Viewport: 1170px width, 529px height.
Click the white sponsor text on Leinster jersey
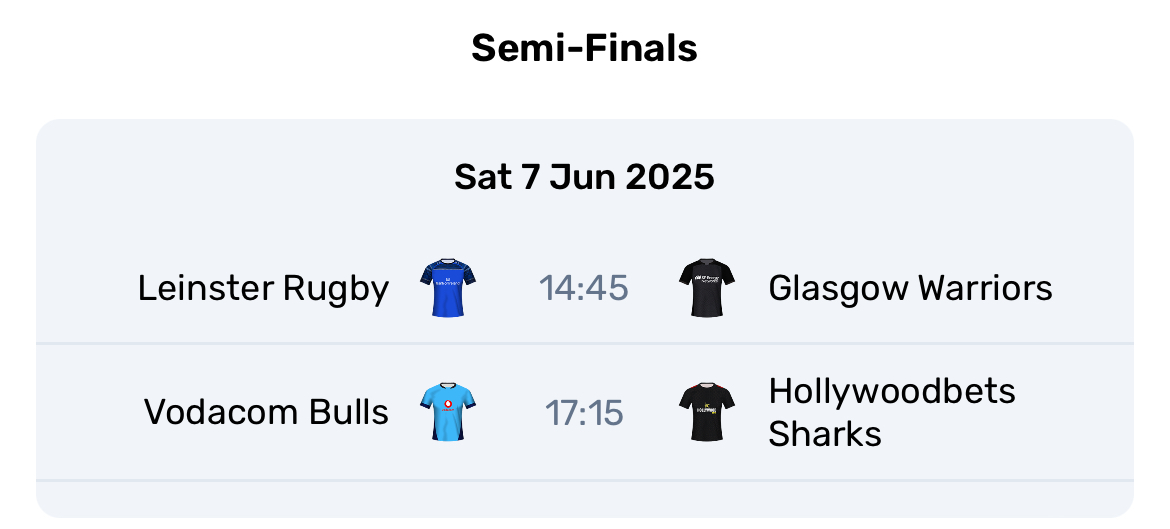448,281
